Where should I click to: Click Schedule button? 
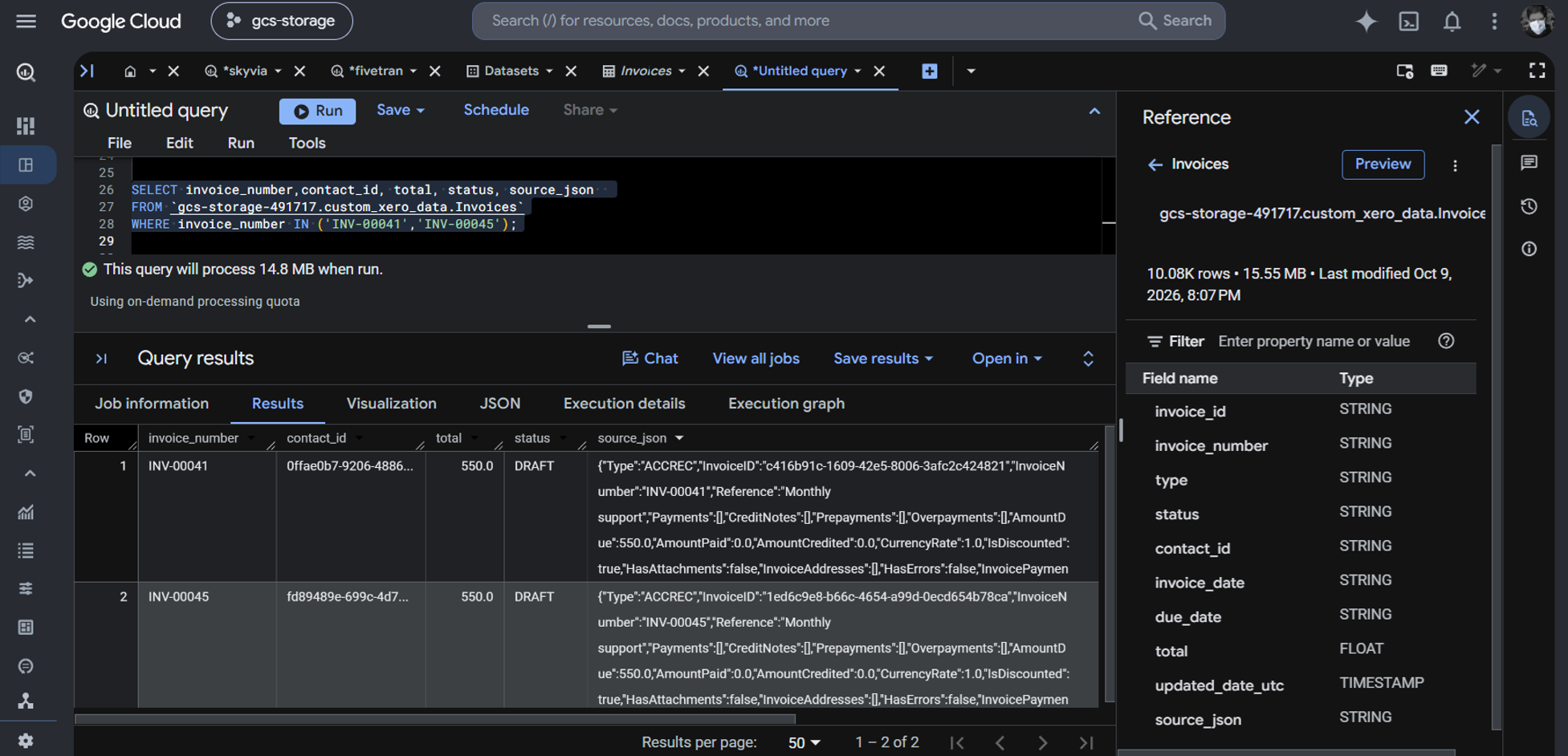tap(496, 110)
